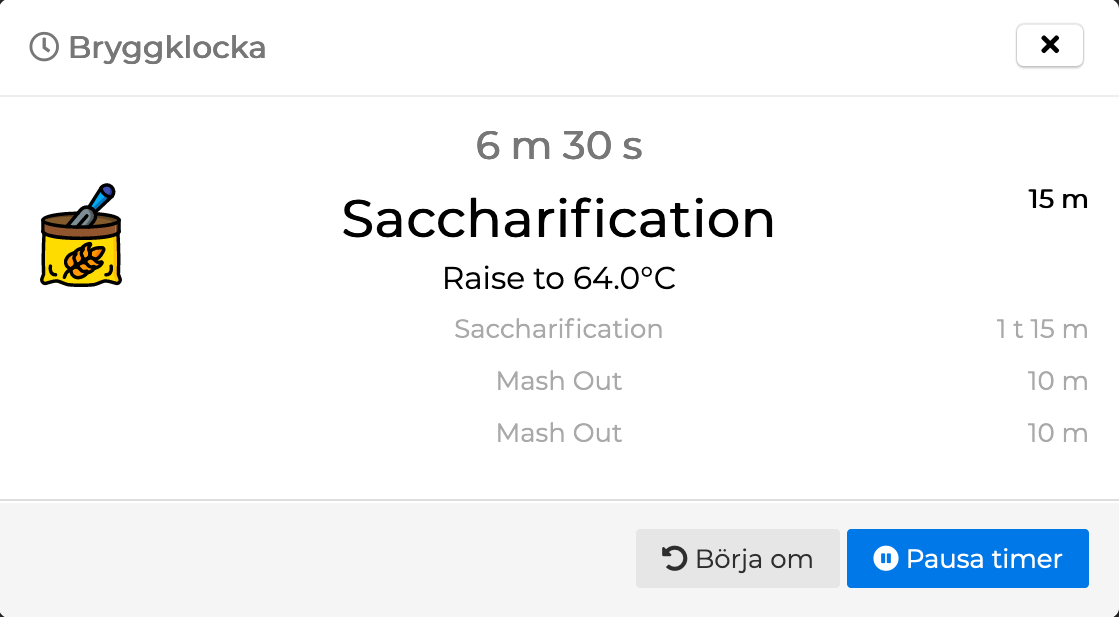Click the first Mash Out's 10 m duration
The height and width of the screenshot is (617, 1119).
1057,381
